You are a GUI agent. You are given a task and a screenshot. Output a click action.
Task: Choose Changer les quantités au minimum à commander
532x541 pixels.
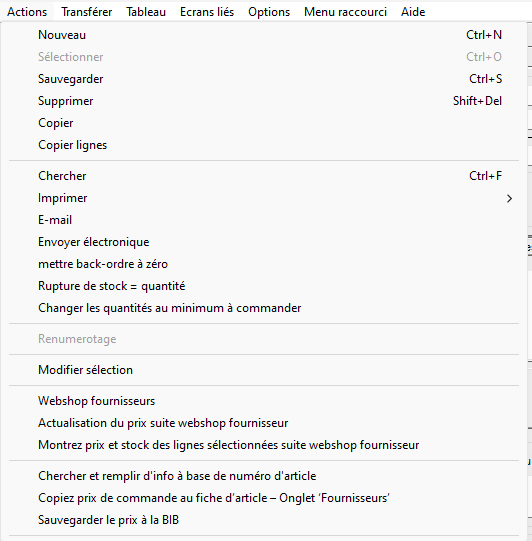coord(264,308)
